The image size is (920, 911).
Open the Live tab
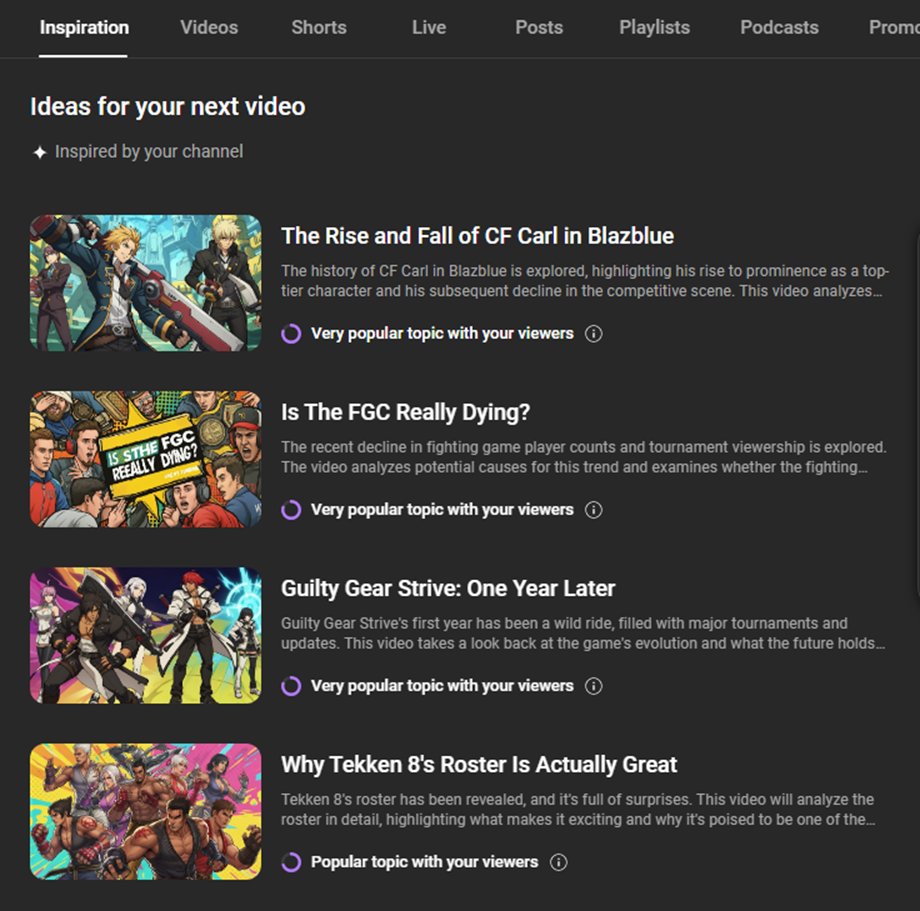429,28
